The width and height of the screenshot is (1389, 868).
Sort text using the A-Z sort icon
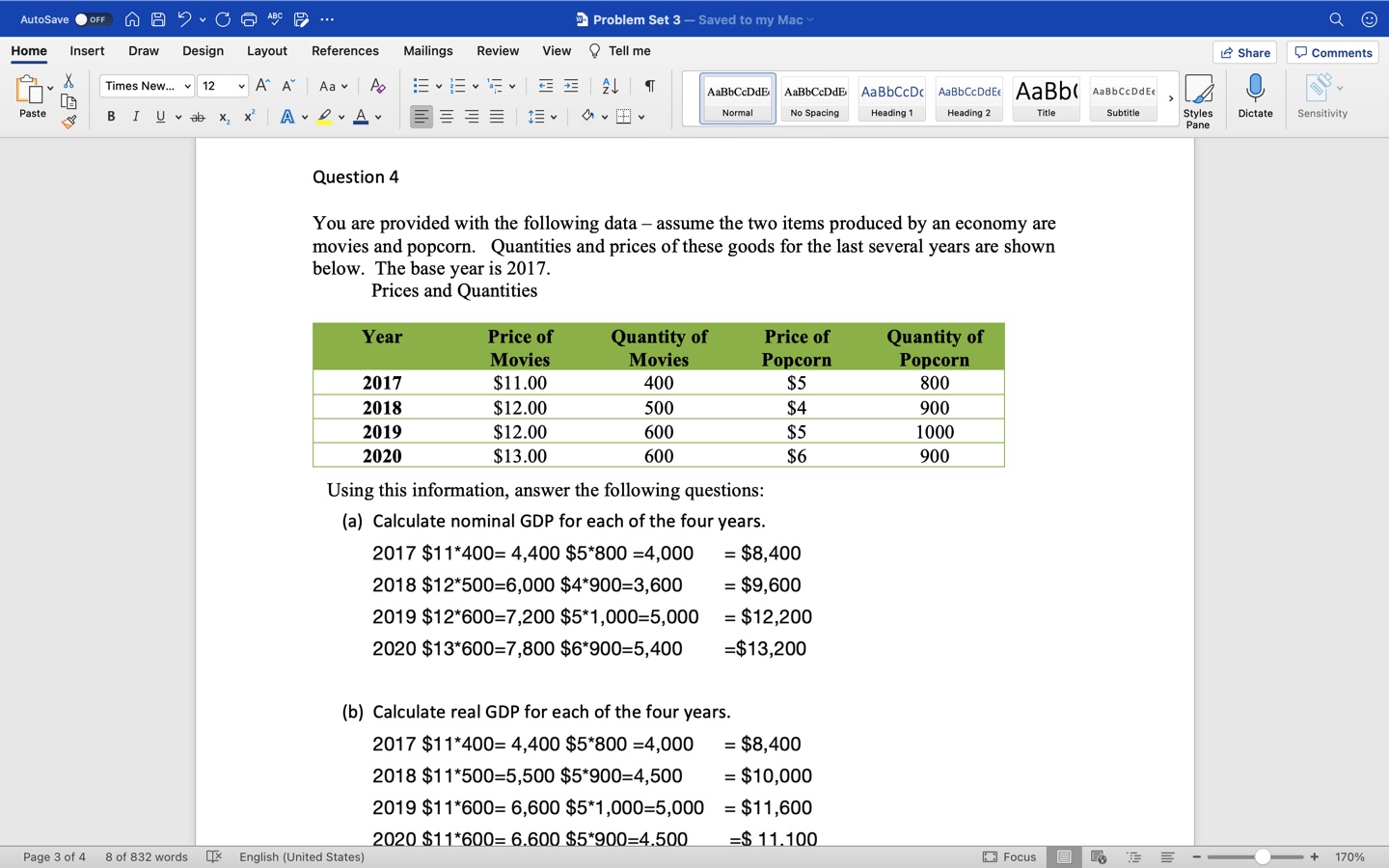(x=609, y=86)
